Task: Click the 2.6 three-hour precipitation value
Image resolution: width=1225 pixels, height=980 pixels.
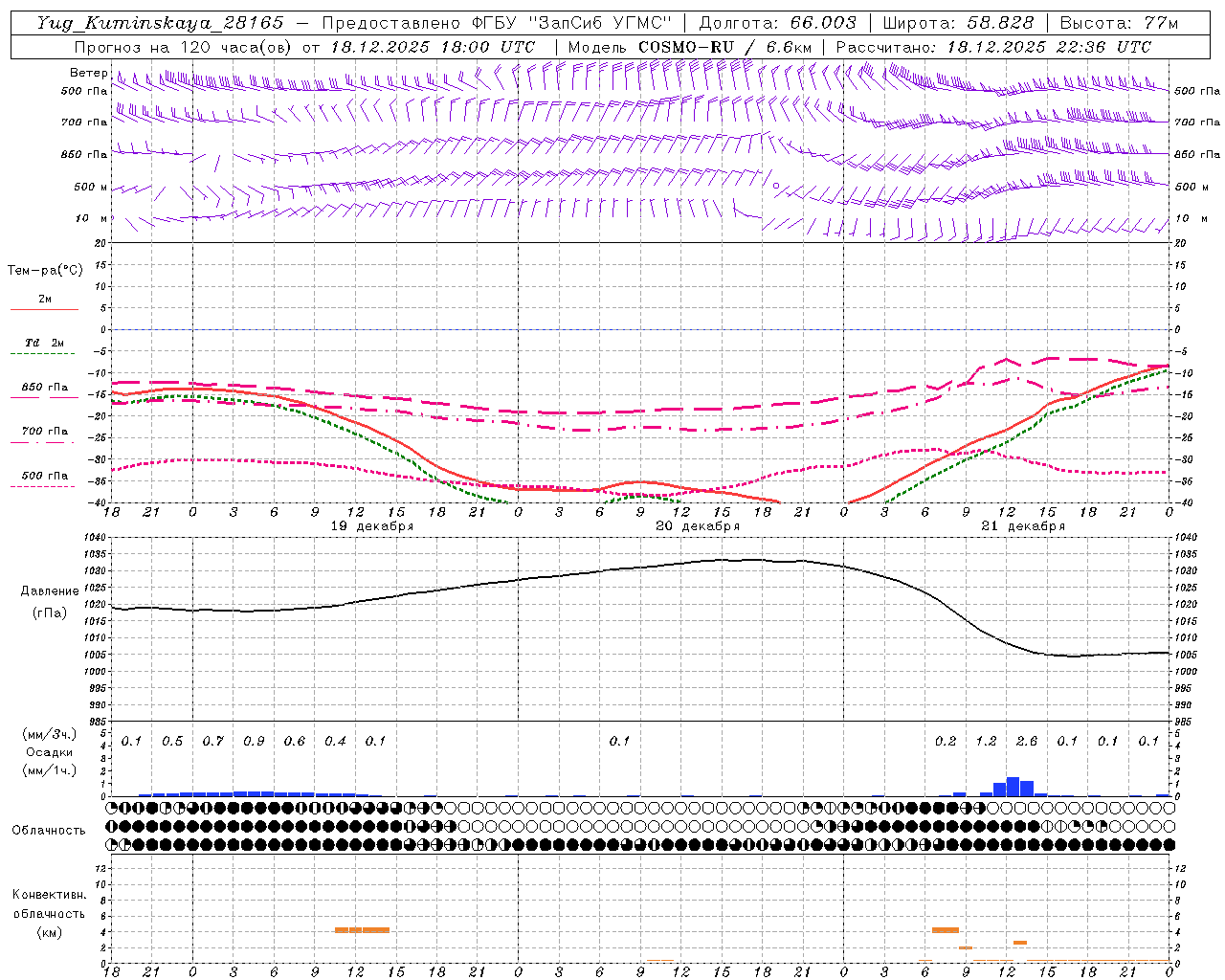Action: point(1027,742)
